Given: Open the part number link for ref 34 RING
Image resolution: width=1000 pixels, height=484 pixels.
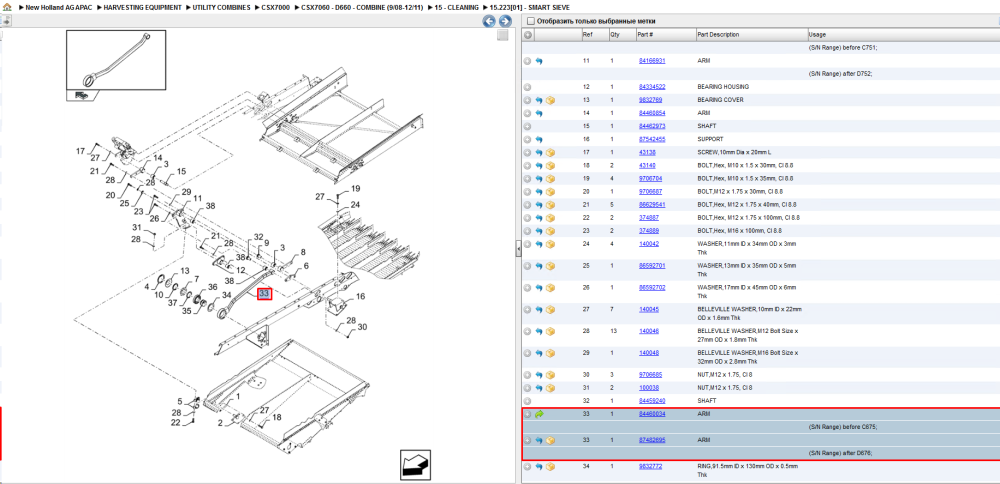Looking at the screenshot, I should (650, 467).
